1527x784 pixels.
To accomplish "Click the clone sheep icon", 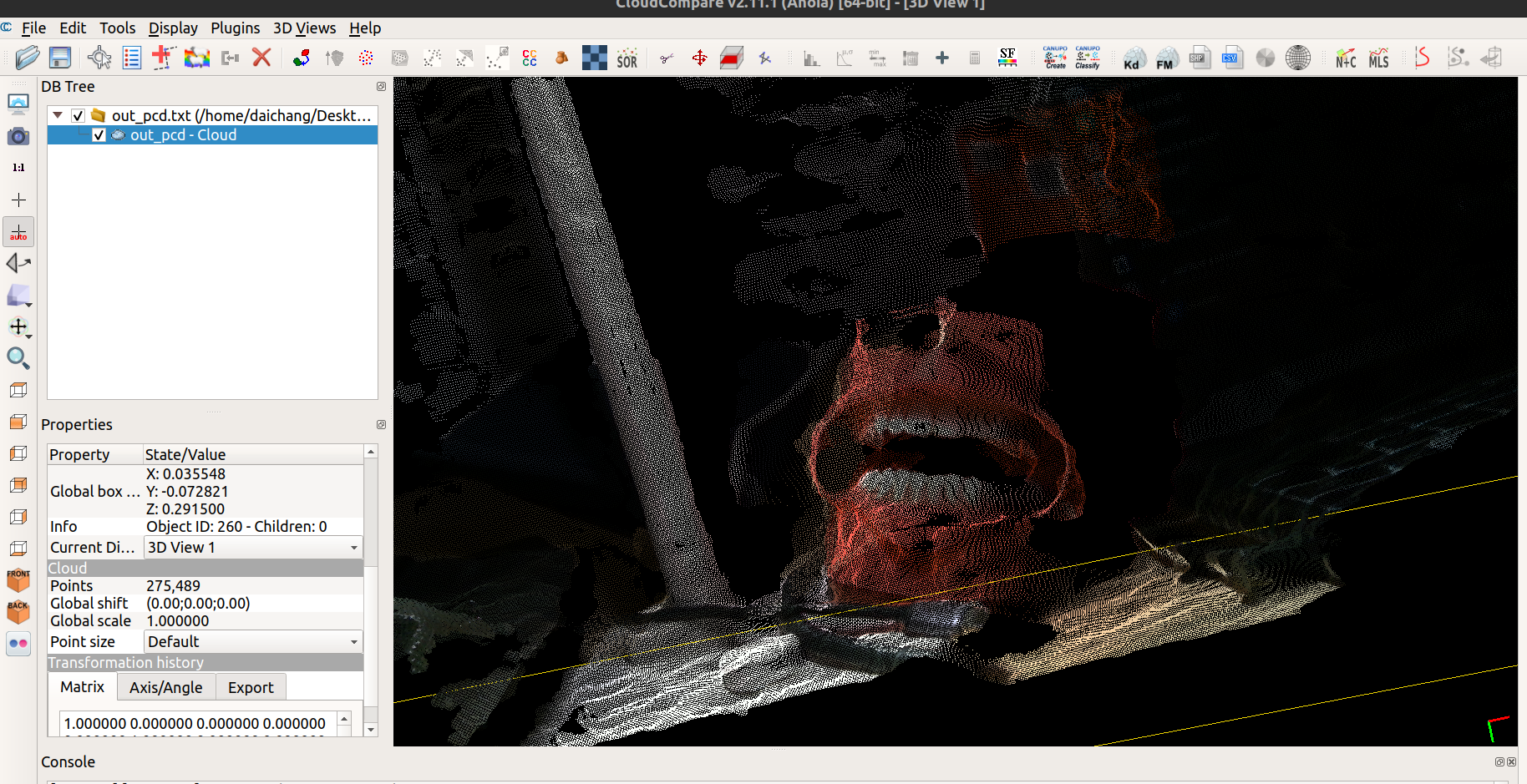I will pos(197,58).
